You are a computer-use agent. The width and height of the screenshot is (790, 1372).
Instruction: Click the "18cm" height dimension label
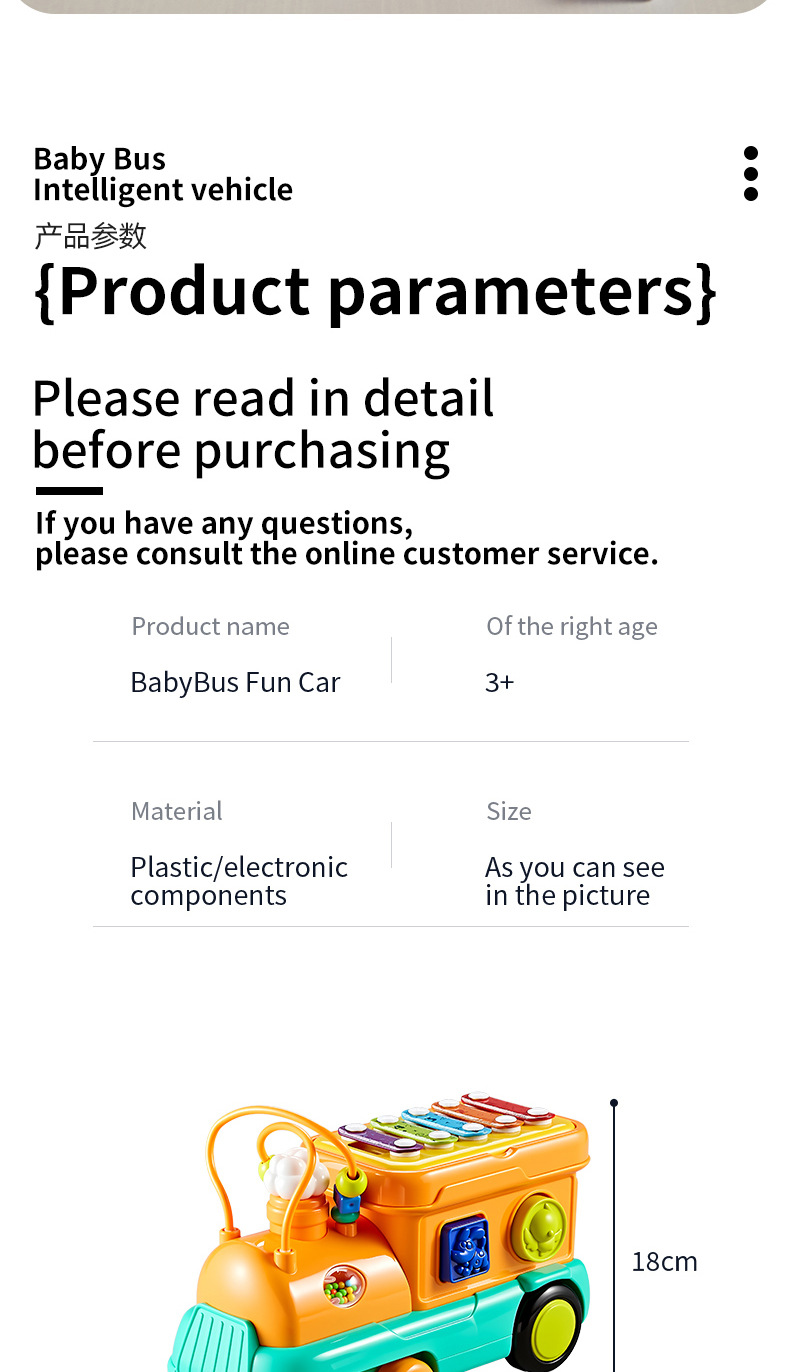[x=664, y=1262]
